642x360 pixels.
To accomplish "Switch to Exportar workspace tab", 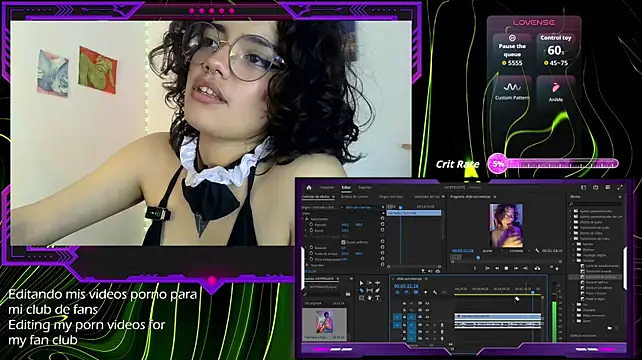I will [364, 188].
